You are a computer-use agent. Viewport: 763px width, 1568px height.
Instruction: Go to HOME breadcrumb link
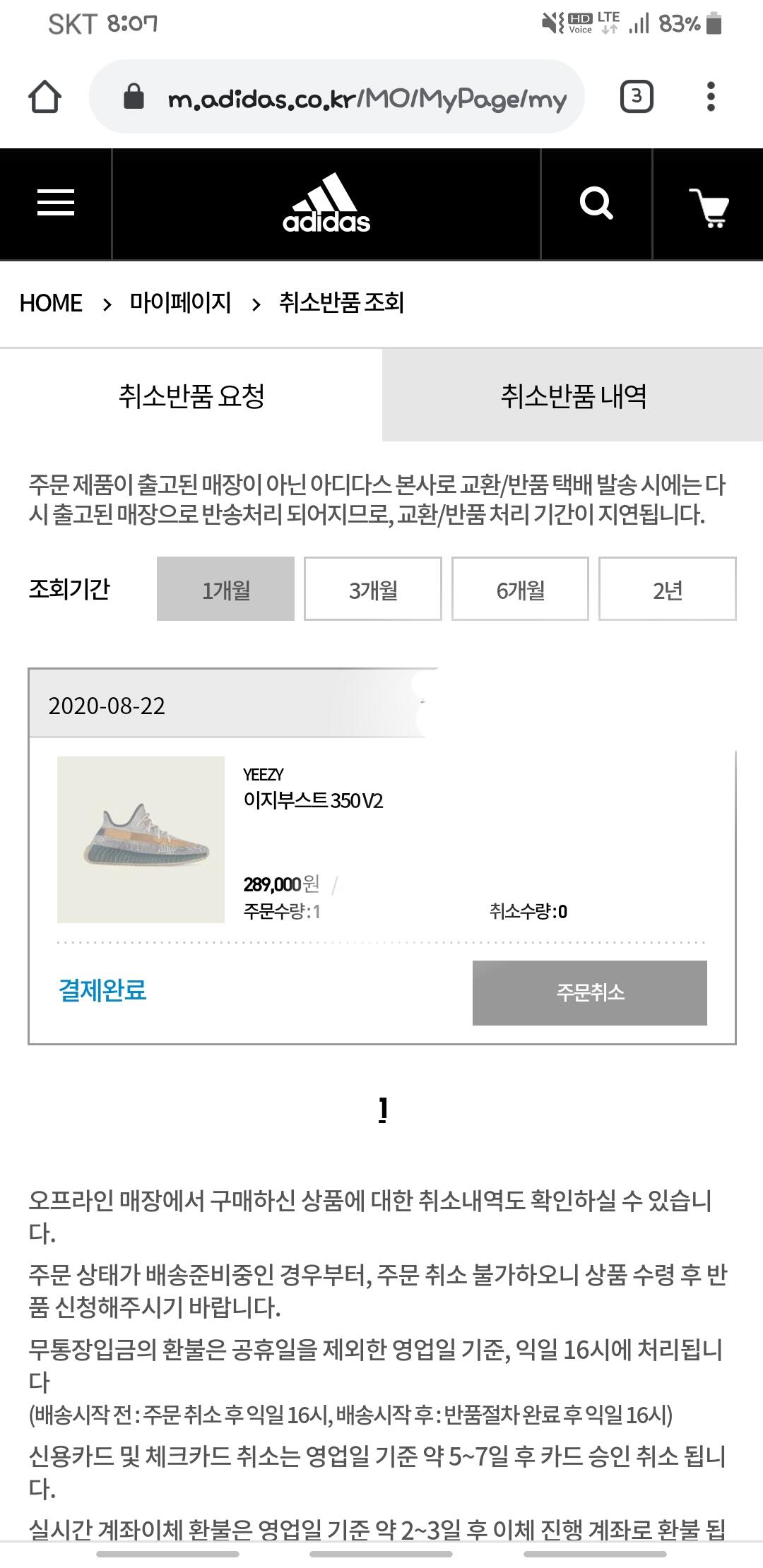point(51,303)
